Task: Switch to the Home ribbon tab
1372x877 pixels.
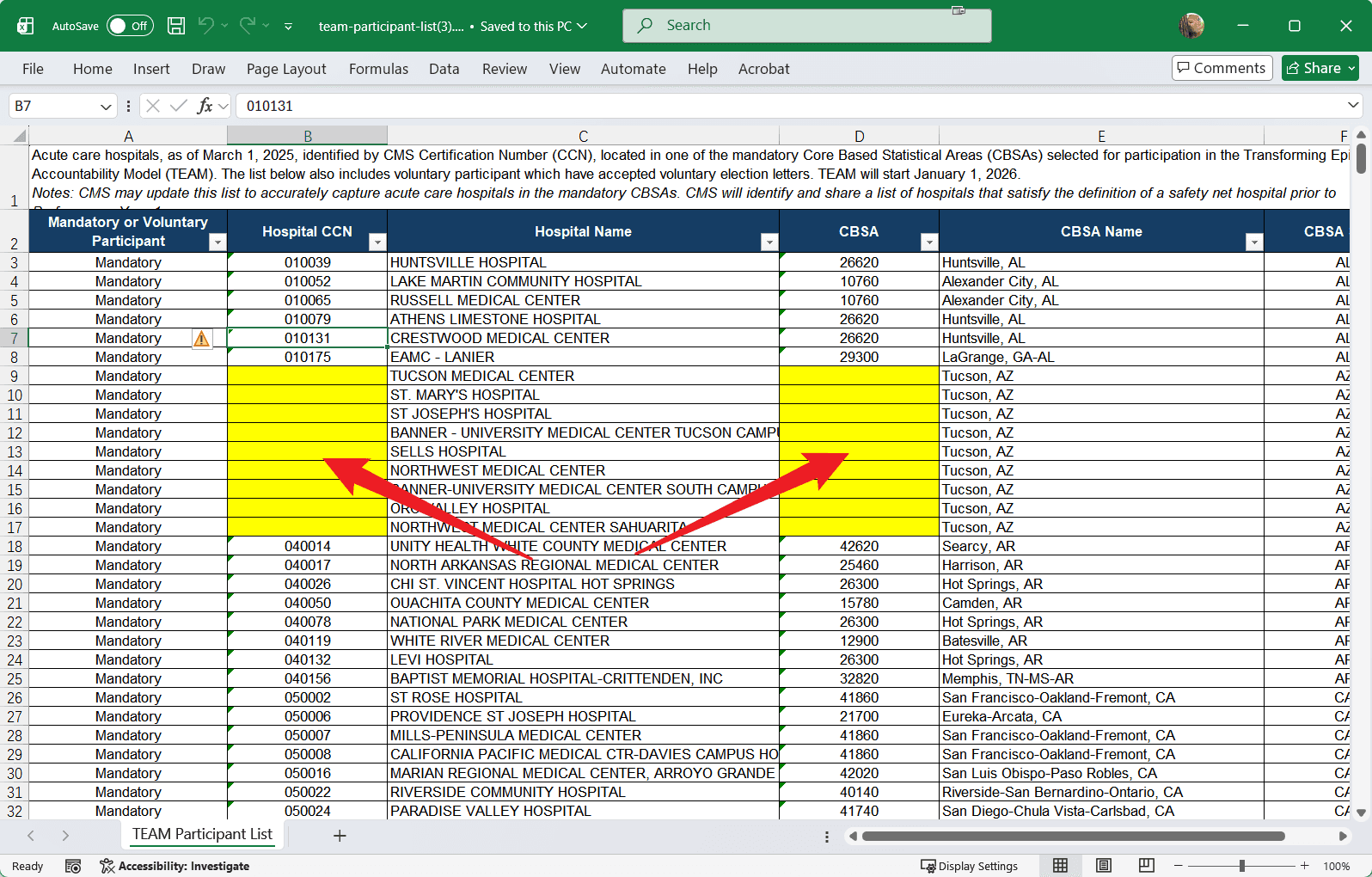Action: pos(93,69)
